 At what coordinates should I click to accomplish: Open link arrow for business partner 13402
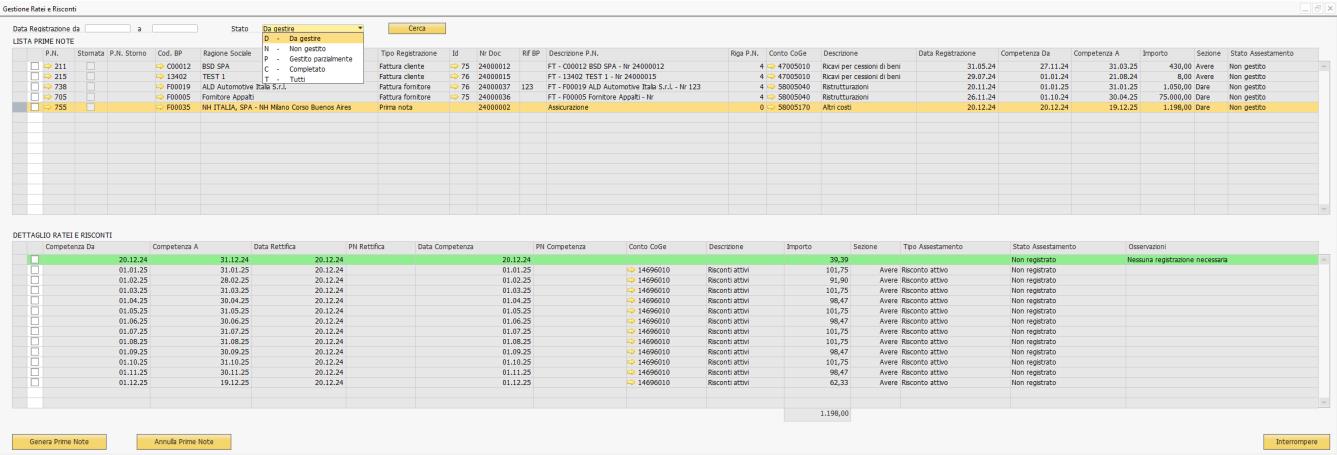point(161,75)
